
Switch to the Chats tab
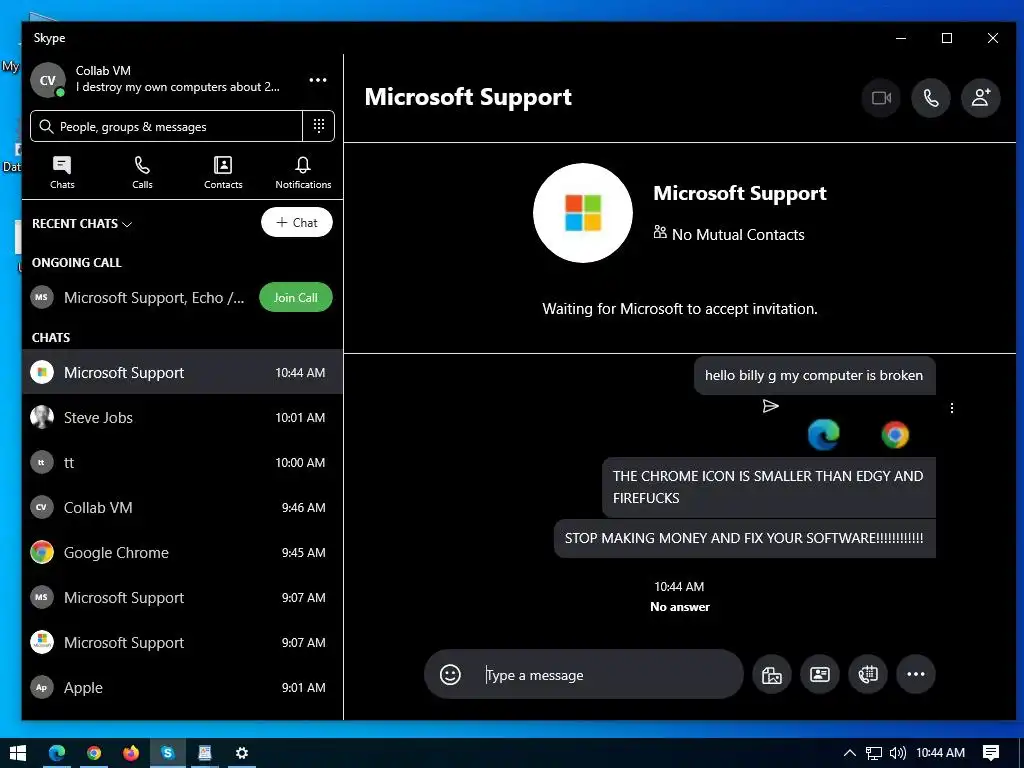point(62,172)
